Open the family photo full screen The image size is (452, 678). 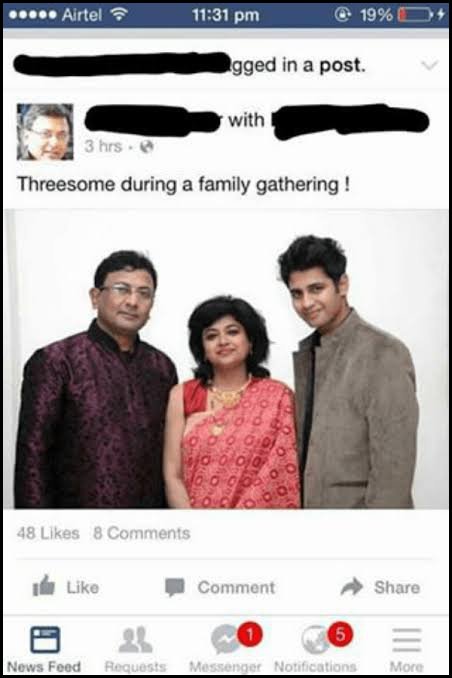coord(226,359)
